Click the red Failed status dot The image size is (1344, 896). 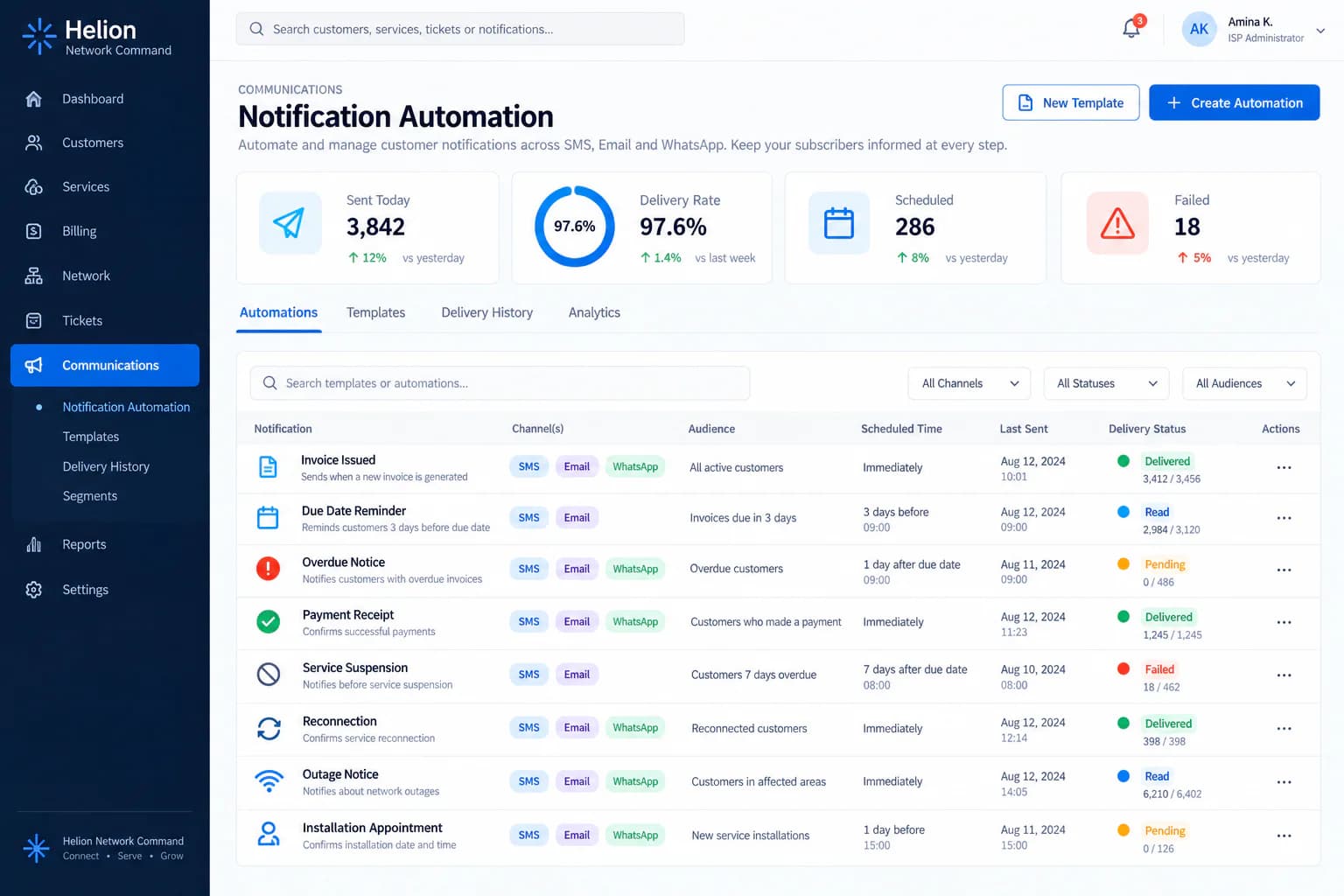(x=1123, y=669)
